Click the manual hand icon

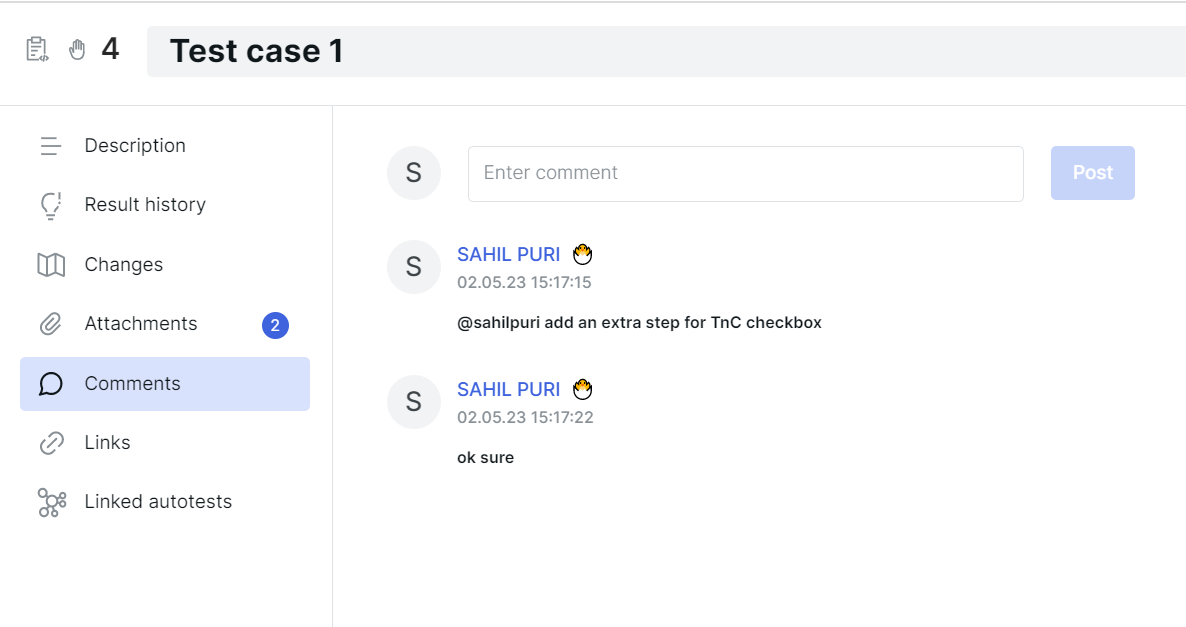point(77,50)
